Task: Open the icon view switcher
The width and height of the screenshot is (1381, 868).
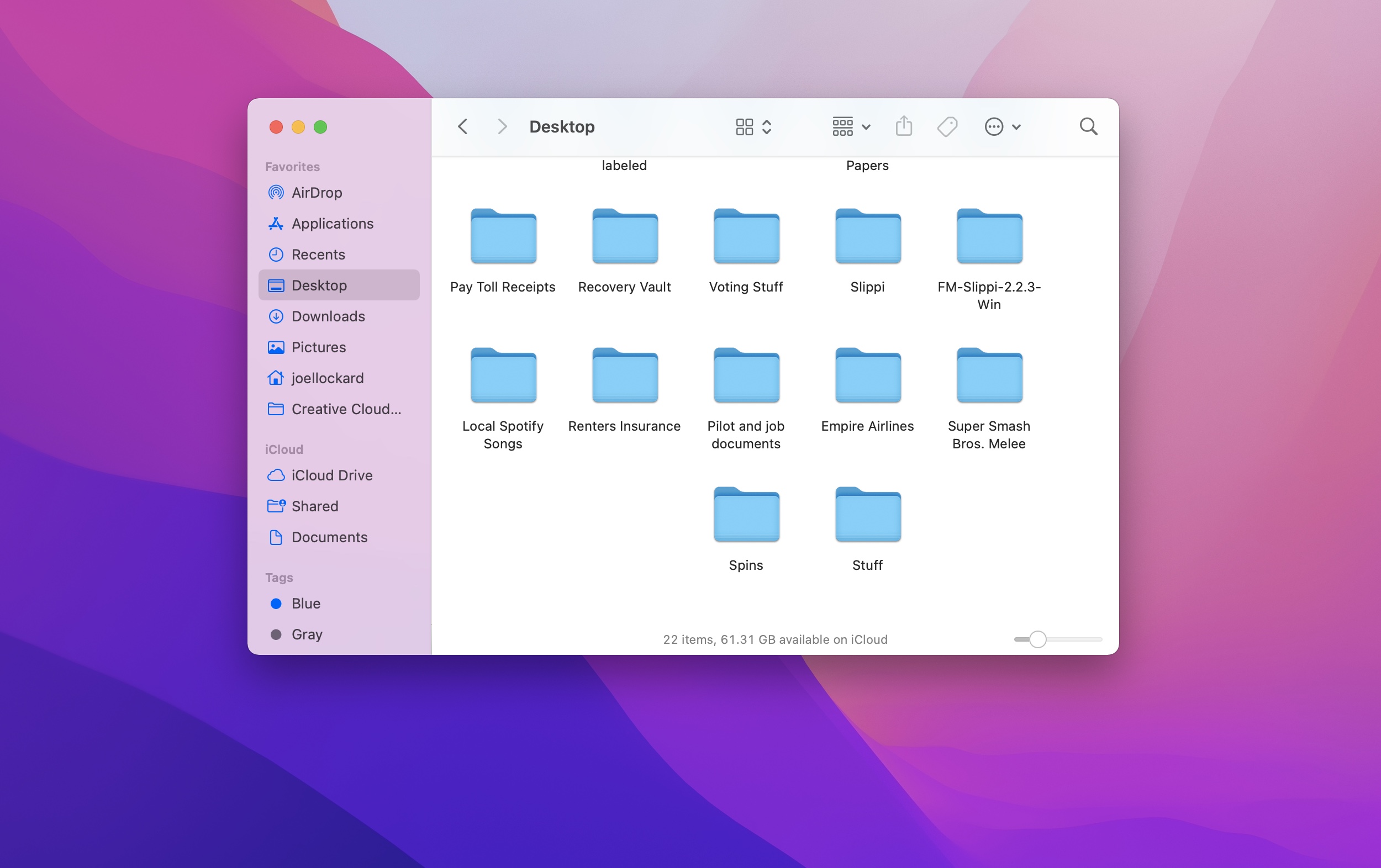Action: pos(753,126)
